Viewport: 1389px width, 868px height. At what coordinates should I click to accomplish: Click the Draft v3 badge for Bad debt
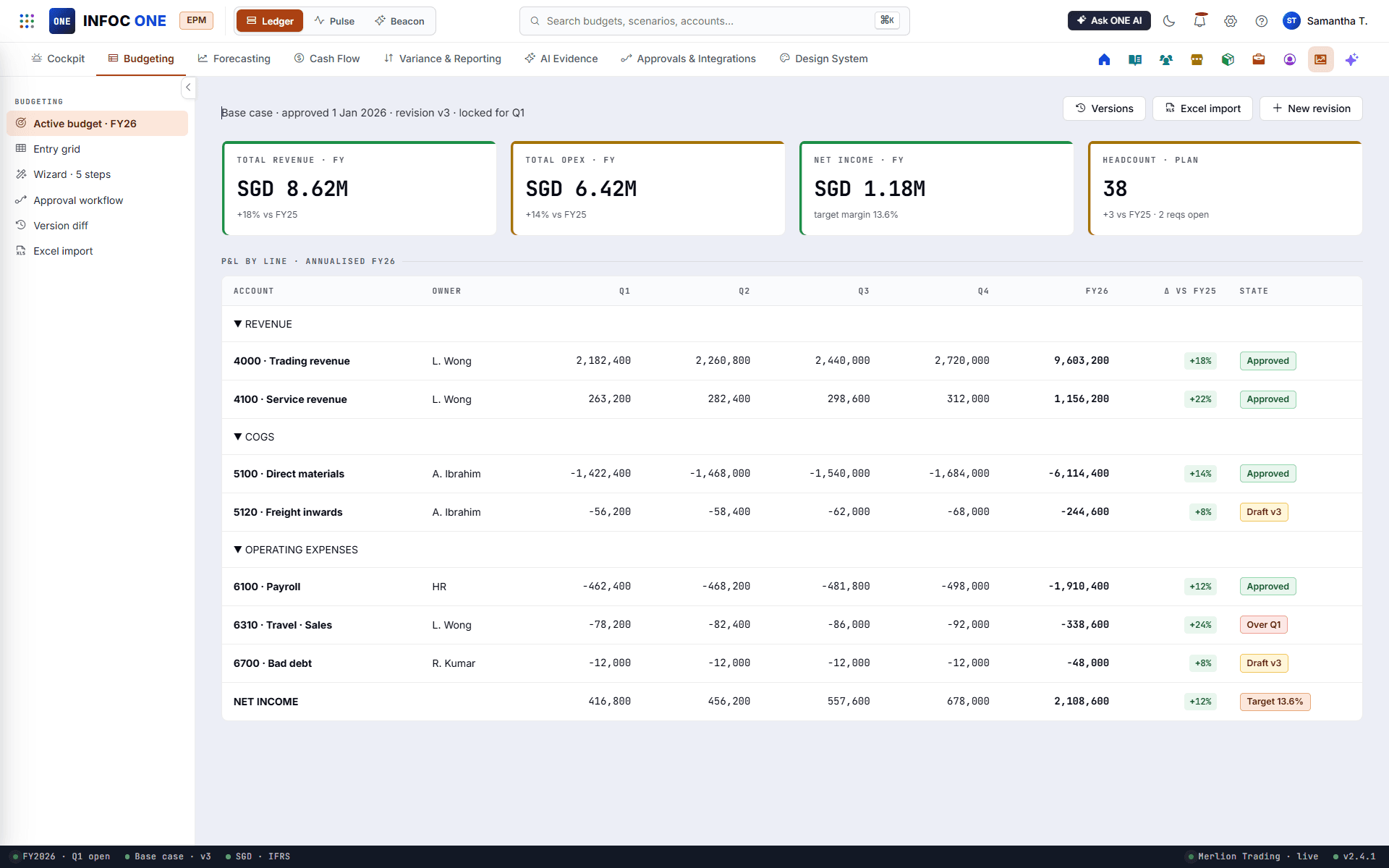click(1263, 663)
